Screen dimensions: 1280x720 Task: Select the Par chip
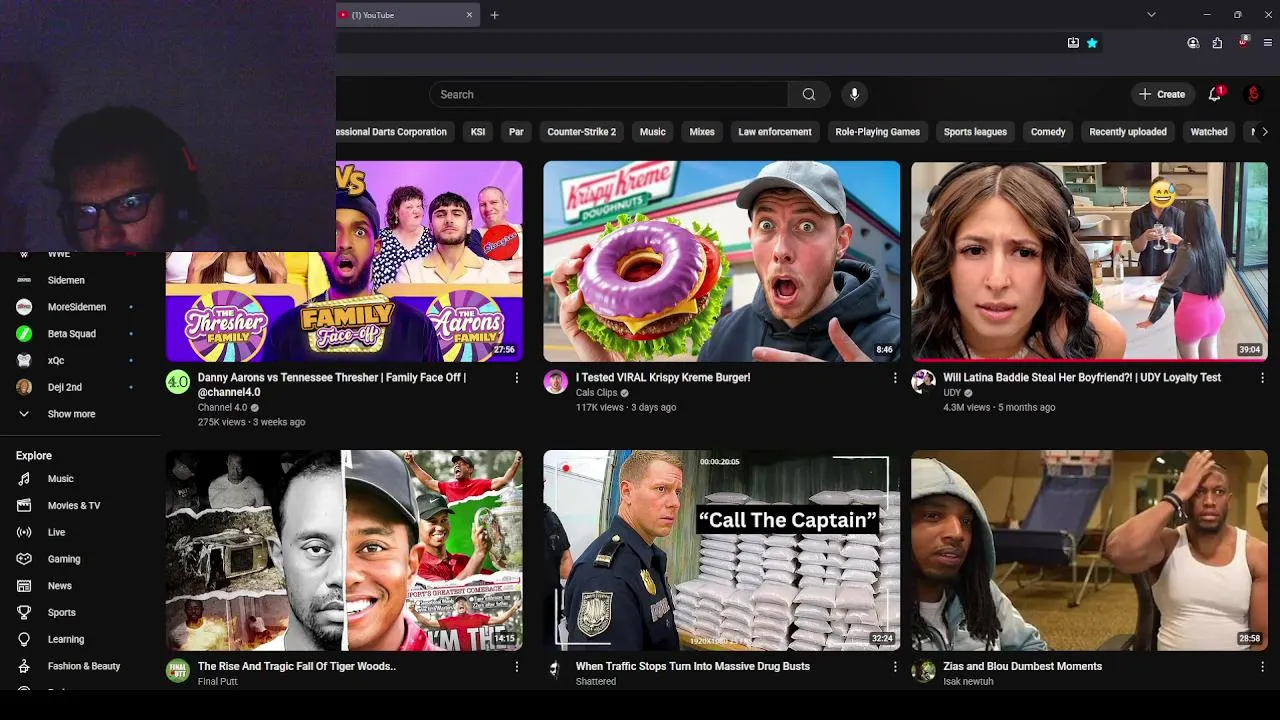click(516, 132)
